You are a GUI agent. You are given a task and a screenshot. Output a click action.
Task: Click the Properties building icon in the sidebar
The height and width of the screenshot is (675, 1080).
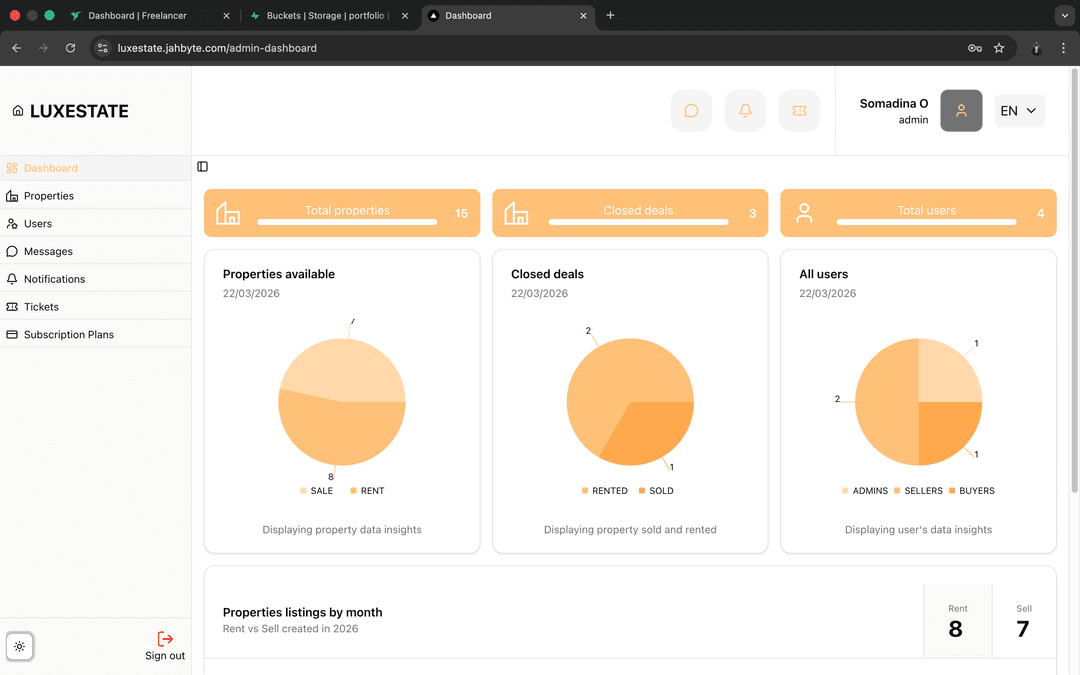pyautogui.click(x=13, y=196)
